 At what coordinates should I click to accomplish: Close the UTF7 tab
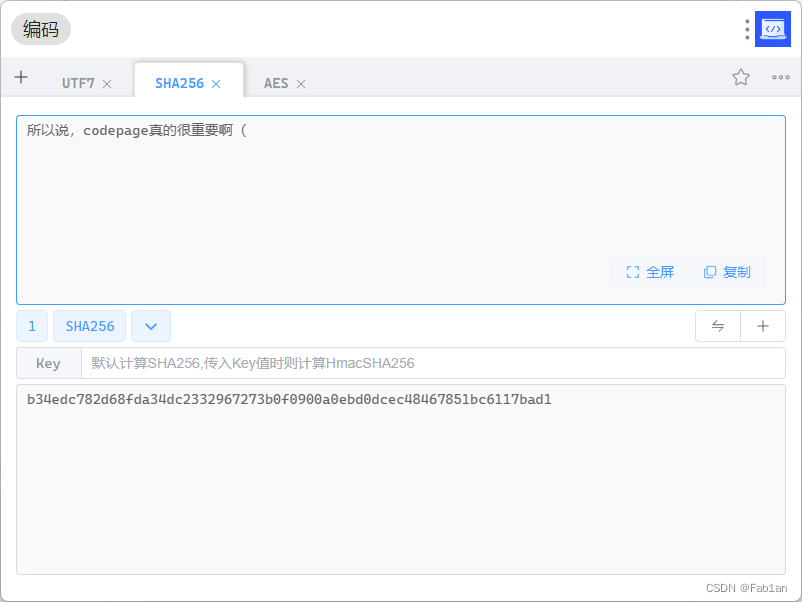pos(107,84)
